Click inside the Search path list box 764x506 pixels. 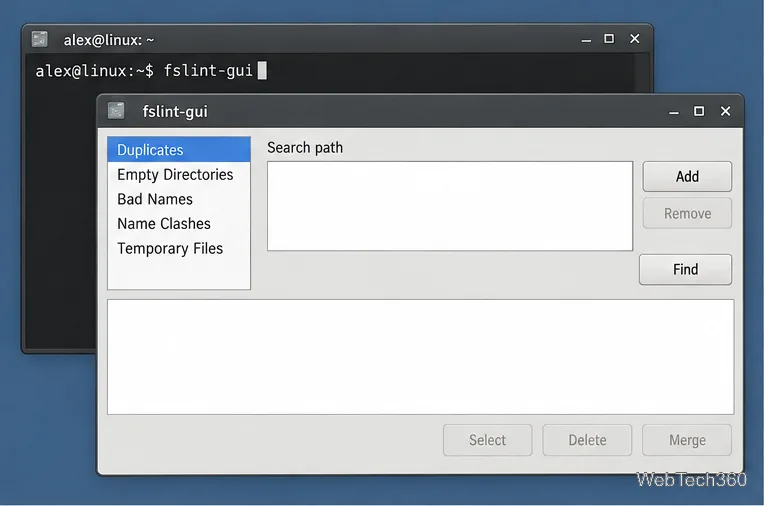coord(450,206)
